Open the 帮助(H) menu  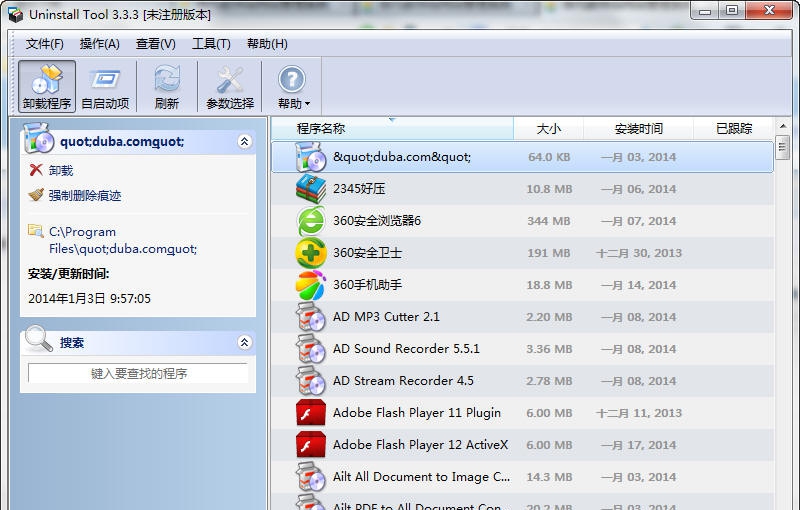(x=267, y=44)
